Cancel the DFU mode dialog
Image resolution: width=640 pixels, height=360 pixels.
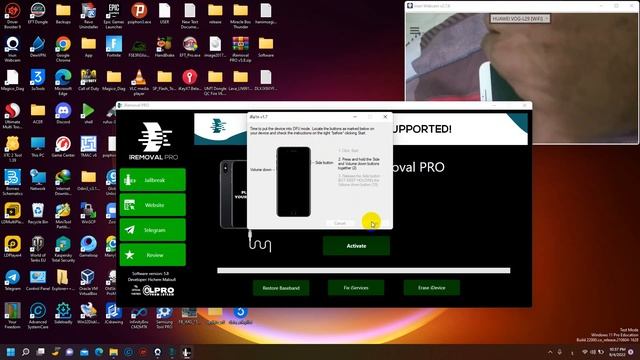pos(340,223)
